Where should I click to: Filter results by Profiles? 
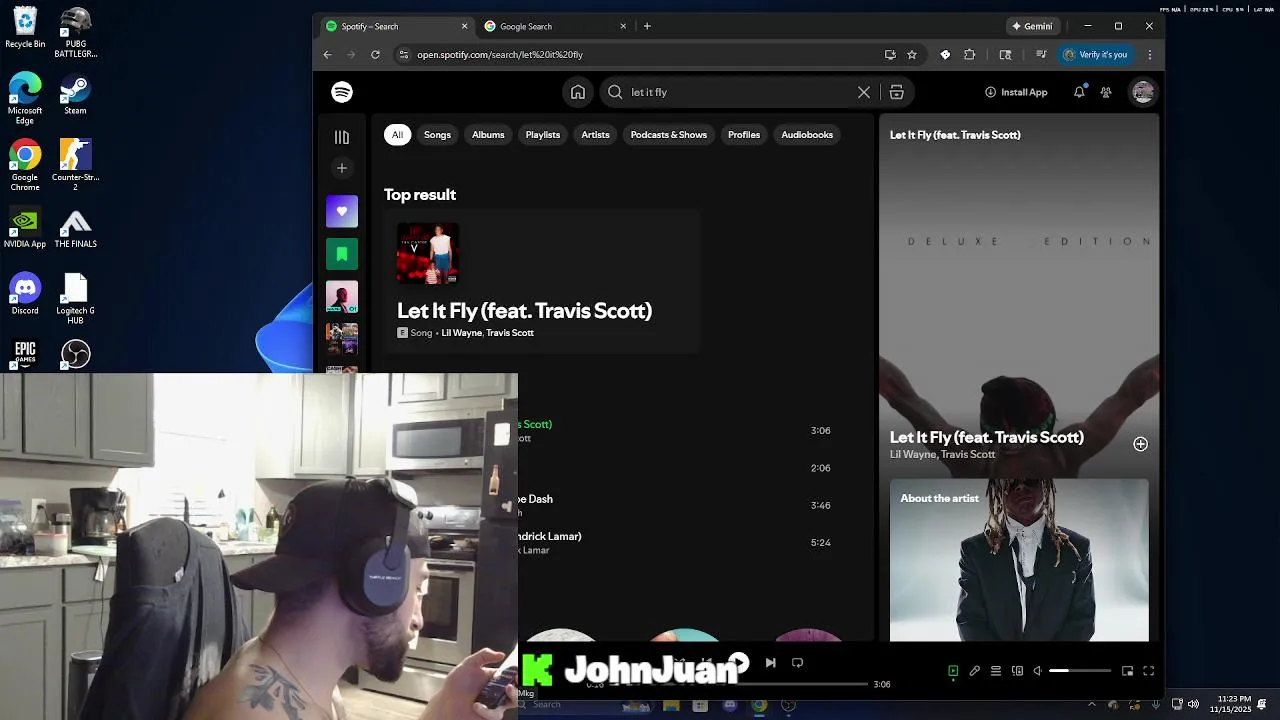[x=744, y=135]
